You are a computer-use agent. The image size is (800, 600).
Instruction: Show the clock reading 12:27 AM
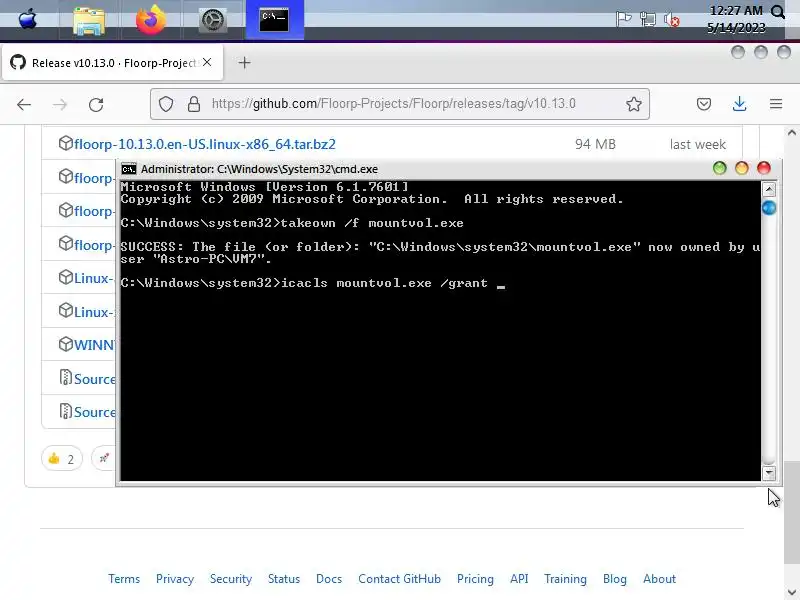point(736,11)
